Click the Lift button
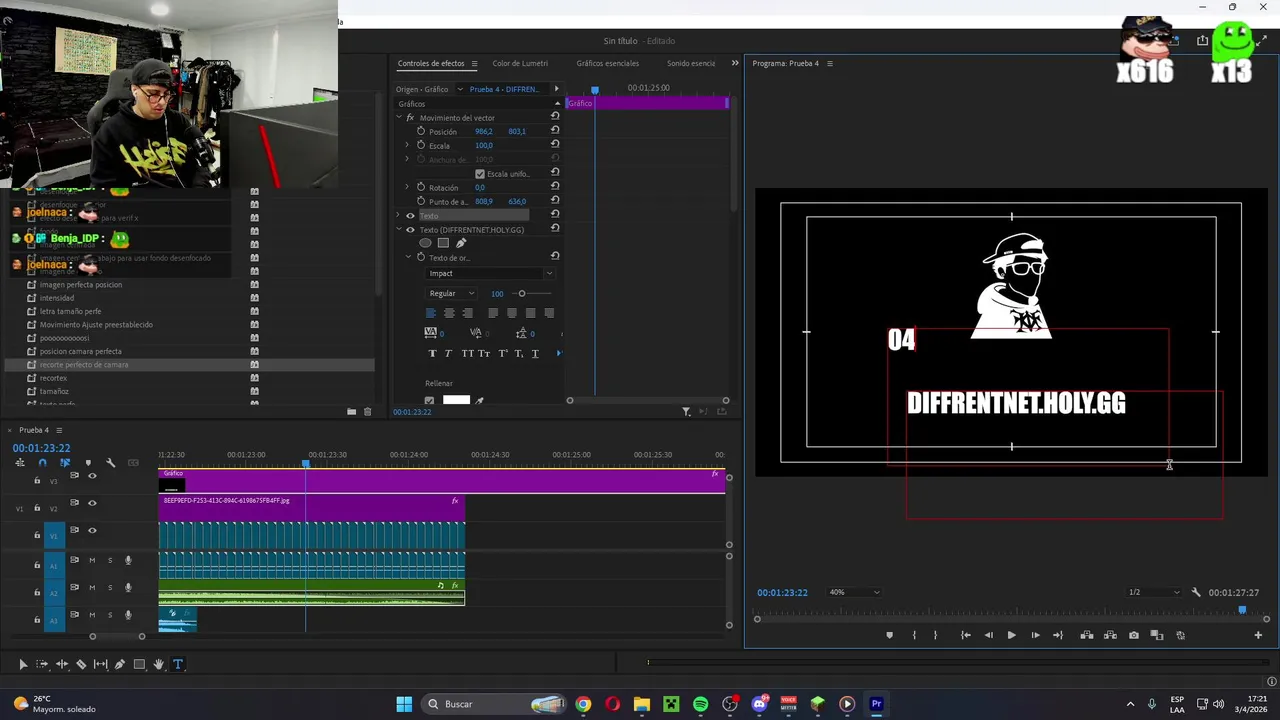 (x=1087, y=635)
